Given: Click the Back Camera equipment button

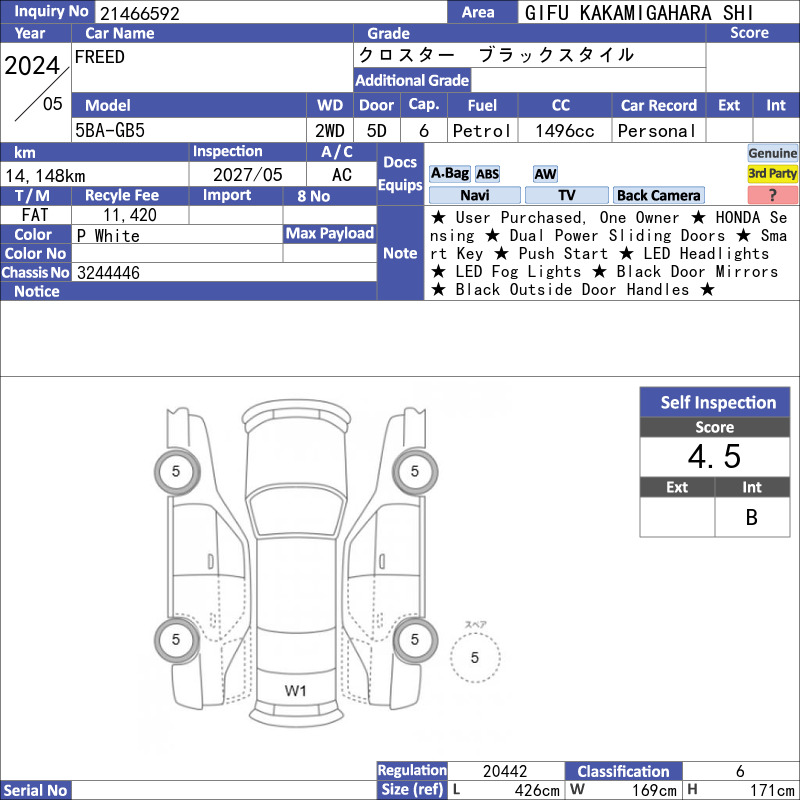Looking at the screenshot, I should (659, 195).
